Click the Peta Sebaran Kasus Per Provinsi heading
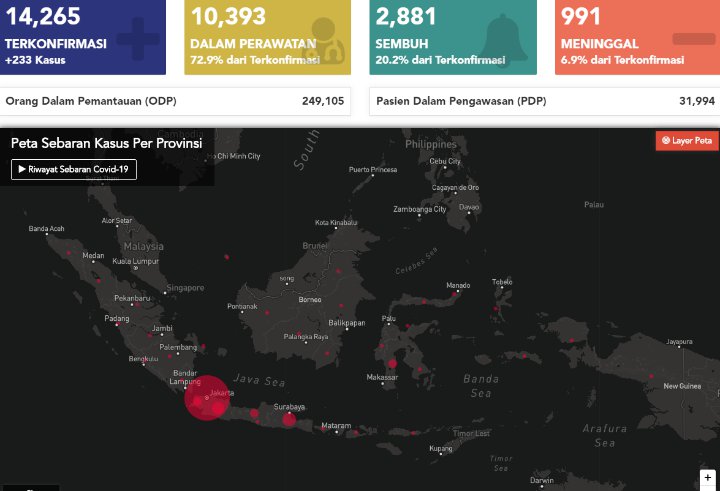The image size is (720, 491). (107, 143)
